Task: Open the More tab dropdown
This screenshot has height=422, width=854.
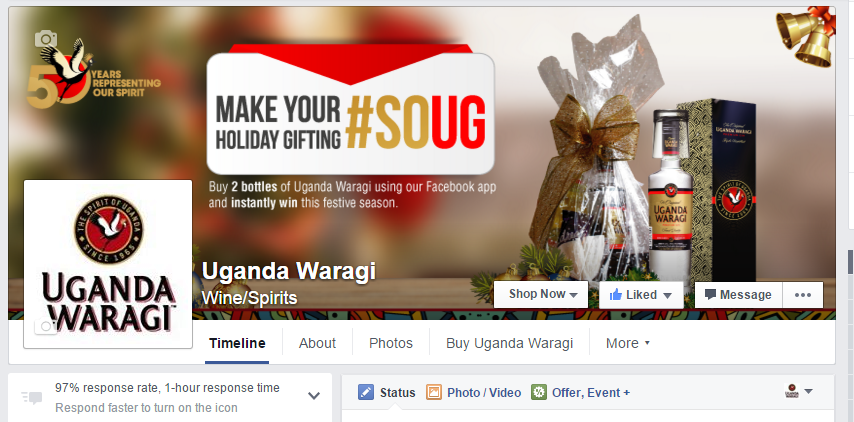Action: pos(628,343)
